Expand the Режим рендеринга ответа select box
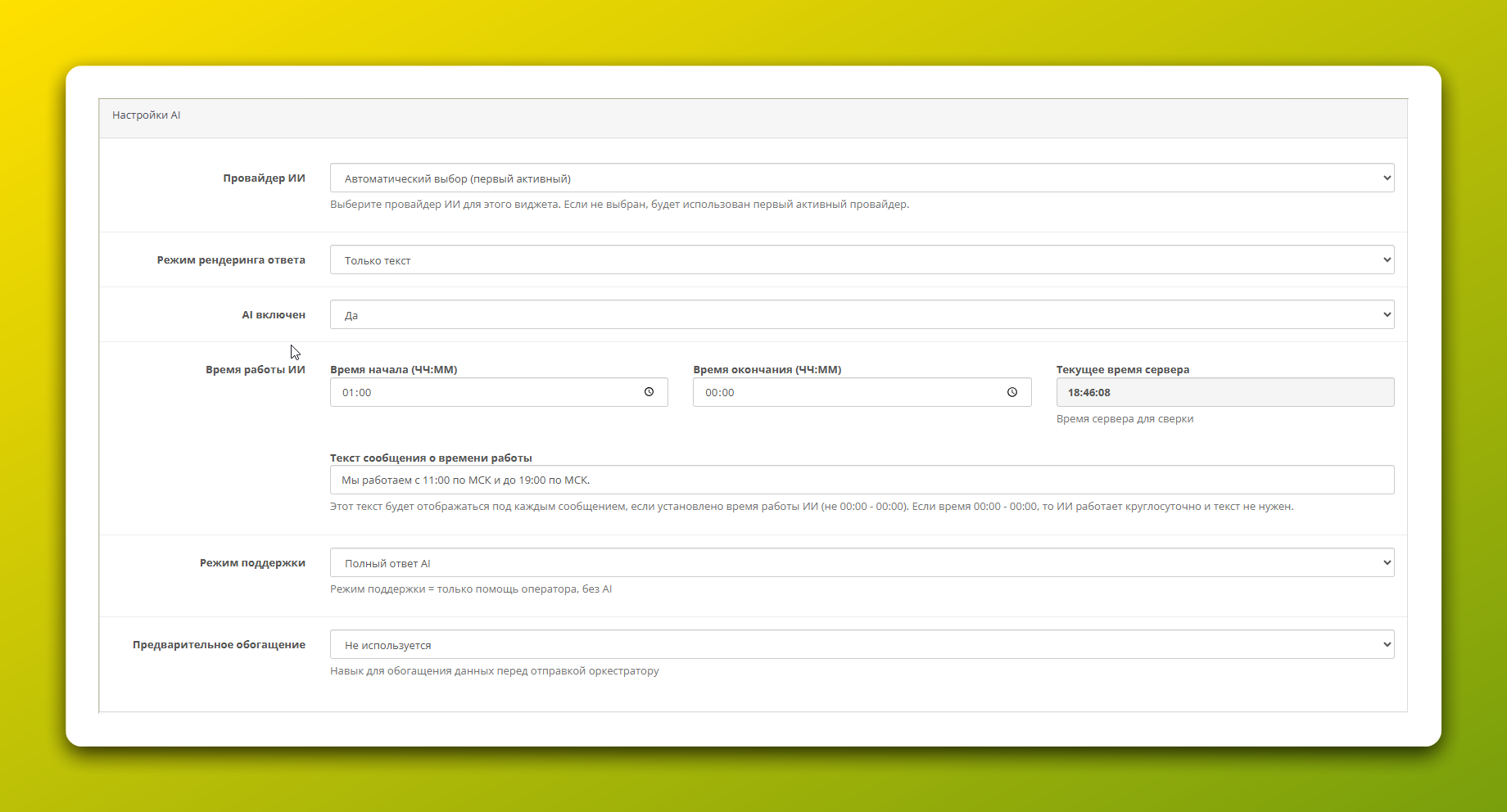The height and width of the screenshot is (812, 1507). [x=862, y=260]
